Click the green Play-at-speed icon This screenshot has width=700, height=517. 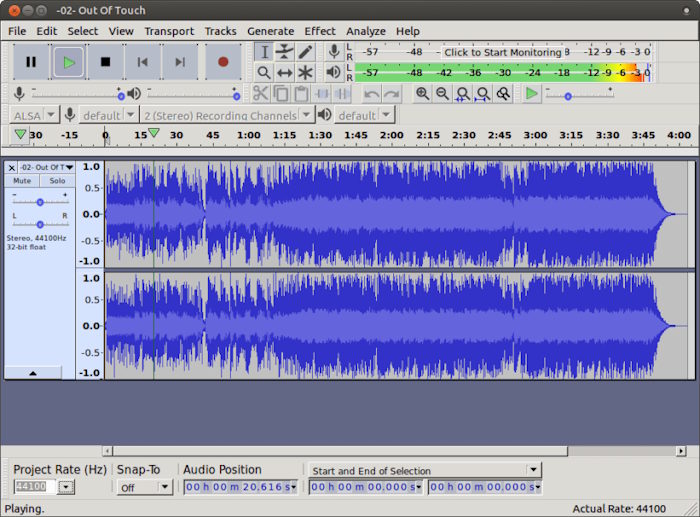531,94
